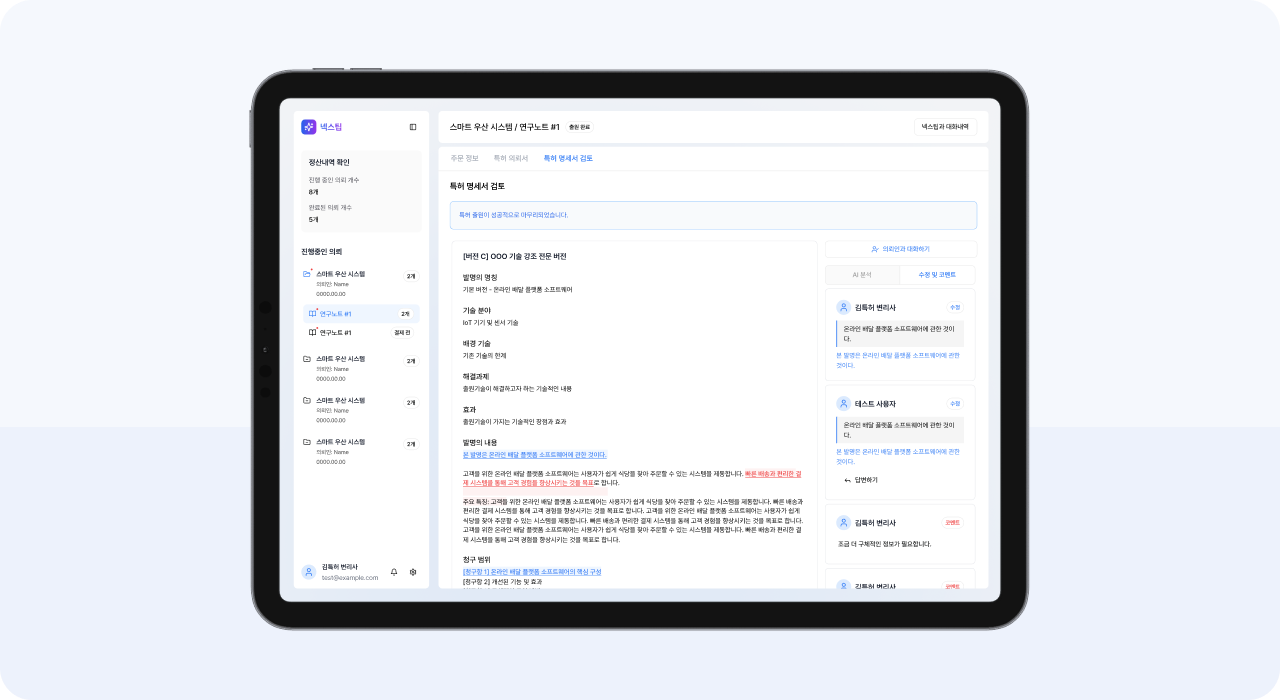Screen dimensions: 1280x700
Task: Click the [버전 C] OOO 기술 강조 전문 버전 heading
Action: [515, 256]
